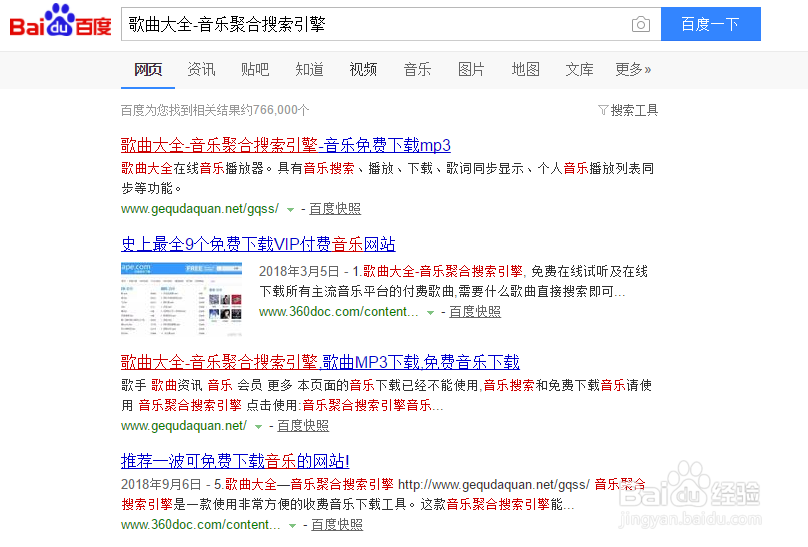
Task: Expand arrow beside the 2018年9月6日 result's 360doc URL
Action: click(x=292, y=526)
